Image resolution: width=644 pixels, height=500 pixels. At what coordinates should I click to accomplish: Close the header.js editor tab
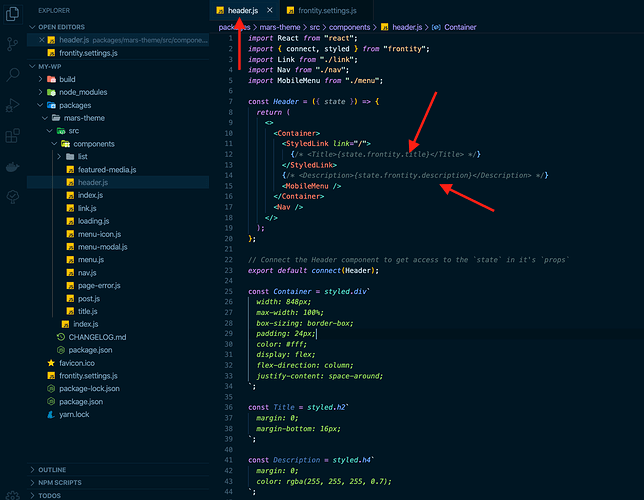273,10
